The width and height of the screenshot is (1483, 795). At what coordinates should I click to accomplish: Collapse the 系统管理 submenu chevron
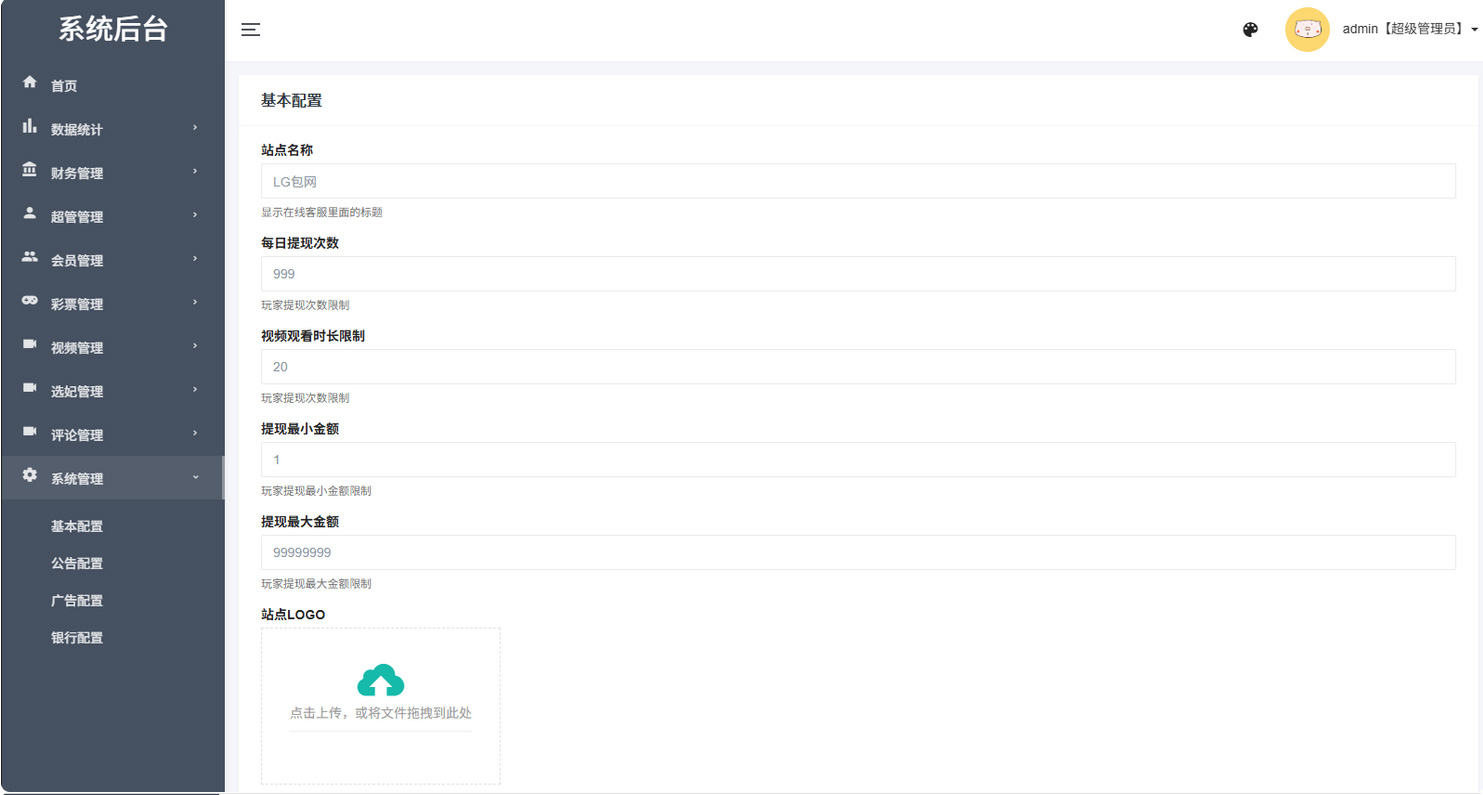coord(195,478)
